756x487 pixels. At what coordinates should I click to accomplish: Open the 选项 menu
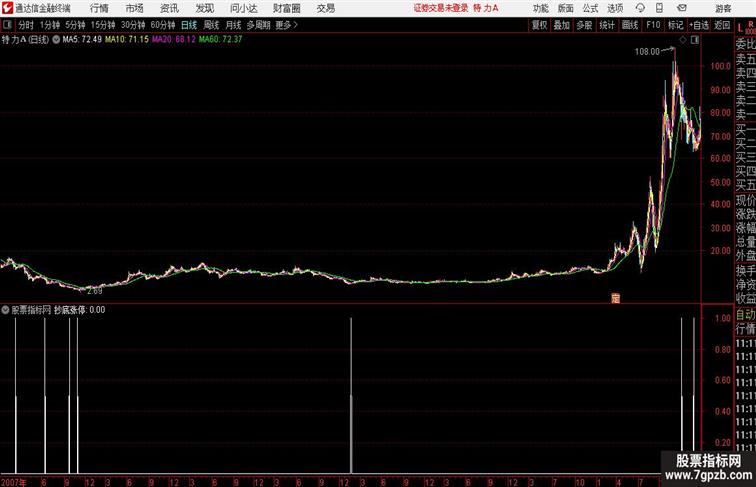point(615,8)
